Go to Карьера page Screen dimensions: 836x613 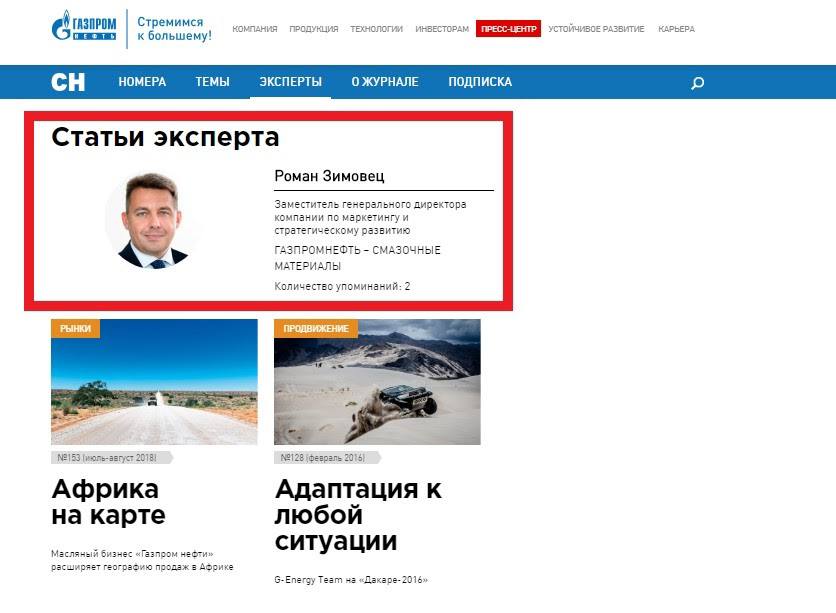tap(676, 29)
